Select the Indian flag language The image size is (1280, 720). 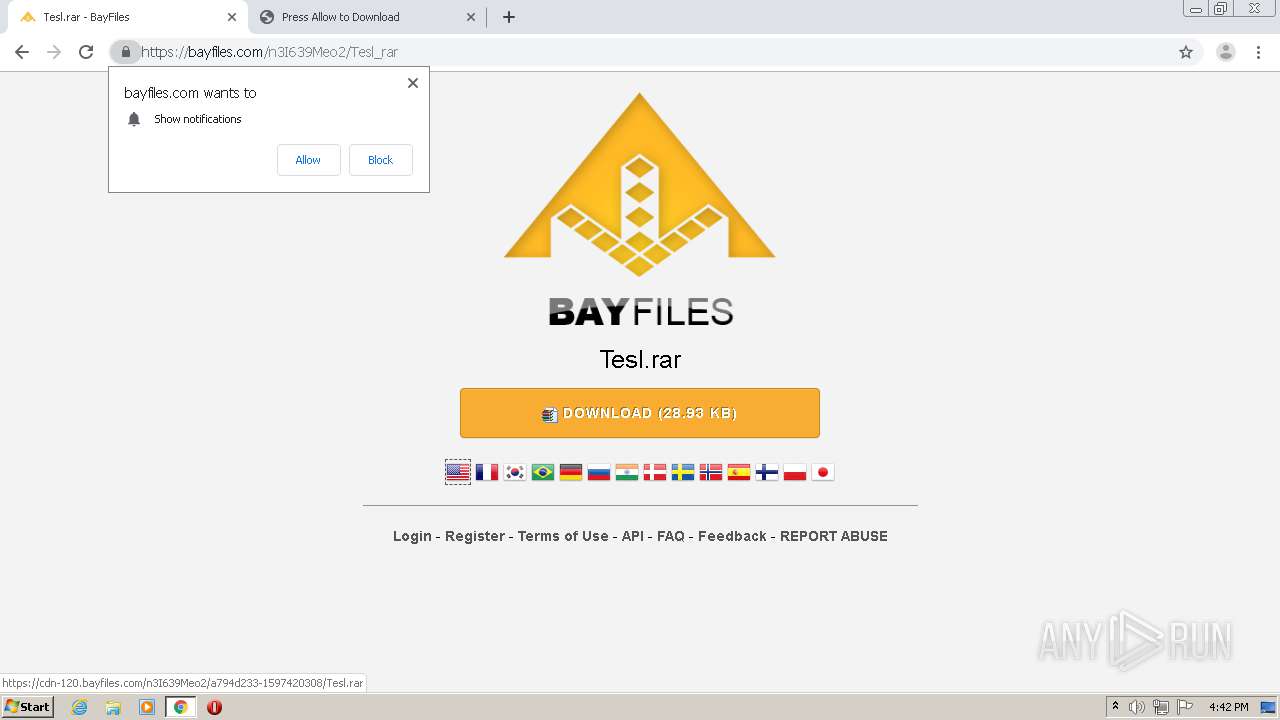[627, 472]
